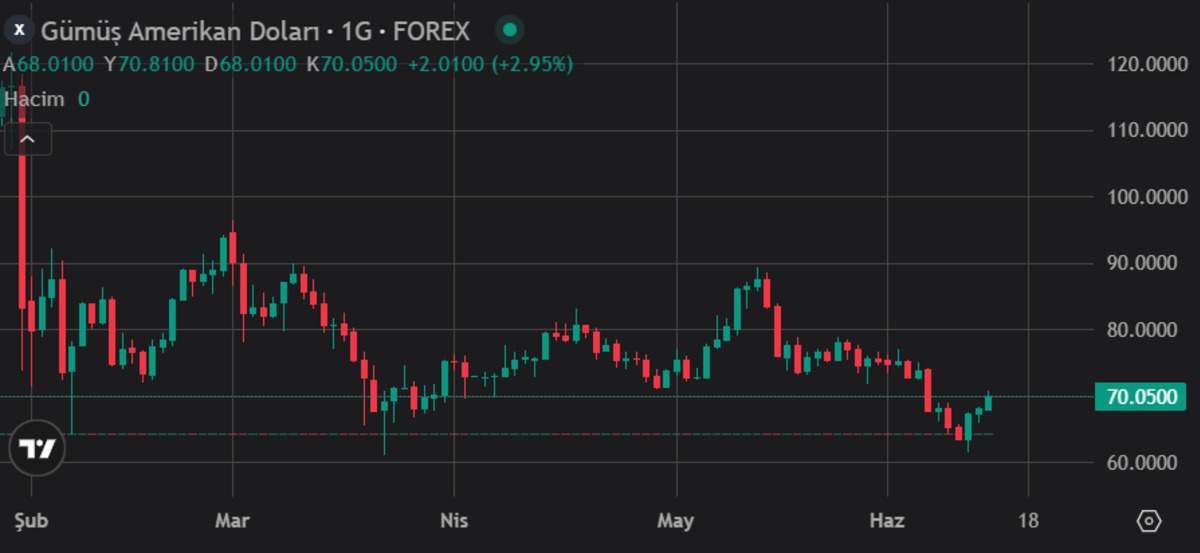1200x553 pixels.
Task: Click the +2.0100 (+2.95%) change value
Action: tap(489, 65)
